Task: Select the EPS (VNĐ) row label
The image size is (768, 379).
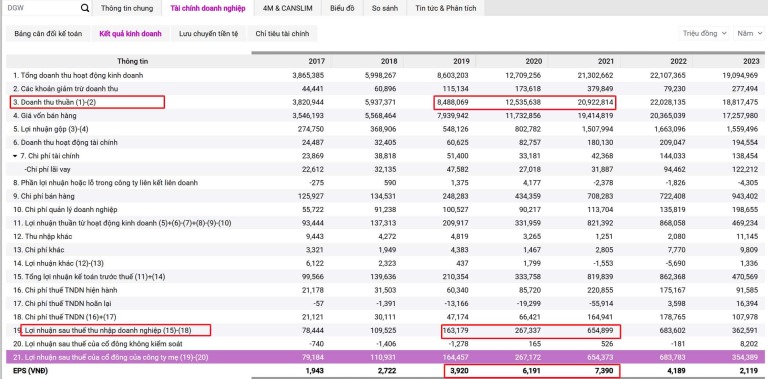Action: tap(31, 371)
